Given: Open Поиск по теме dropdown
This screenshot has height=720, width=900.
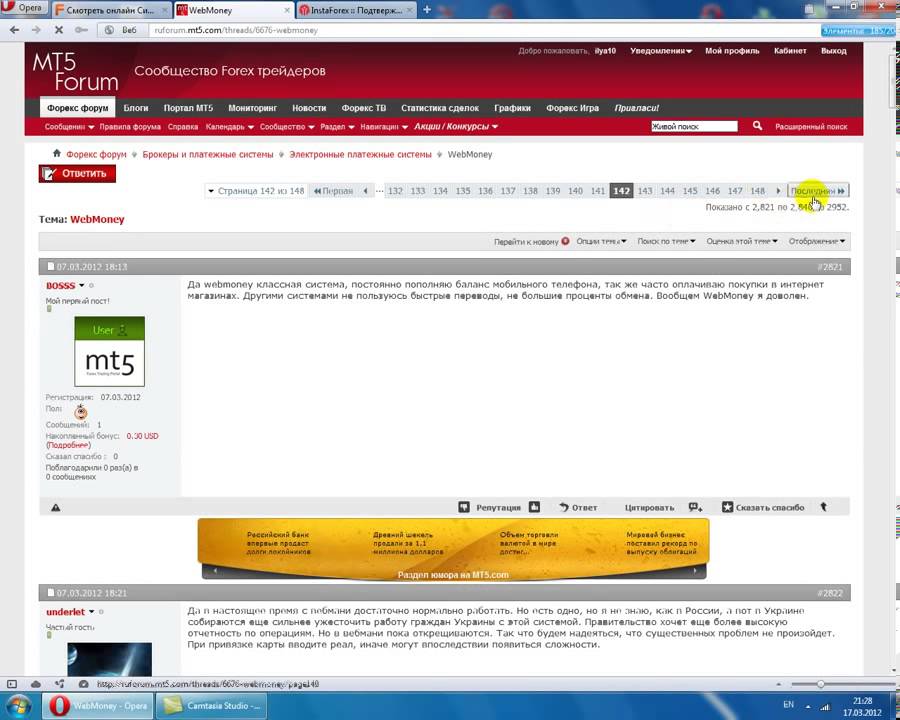Looking at the screenshot, I should click(x=666, y=241).
